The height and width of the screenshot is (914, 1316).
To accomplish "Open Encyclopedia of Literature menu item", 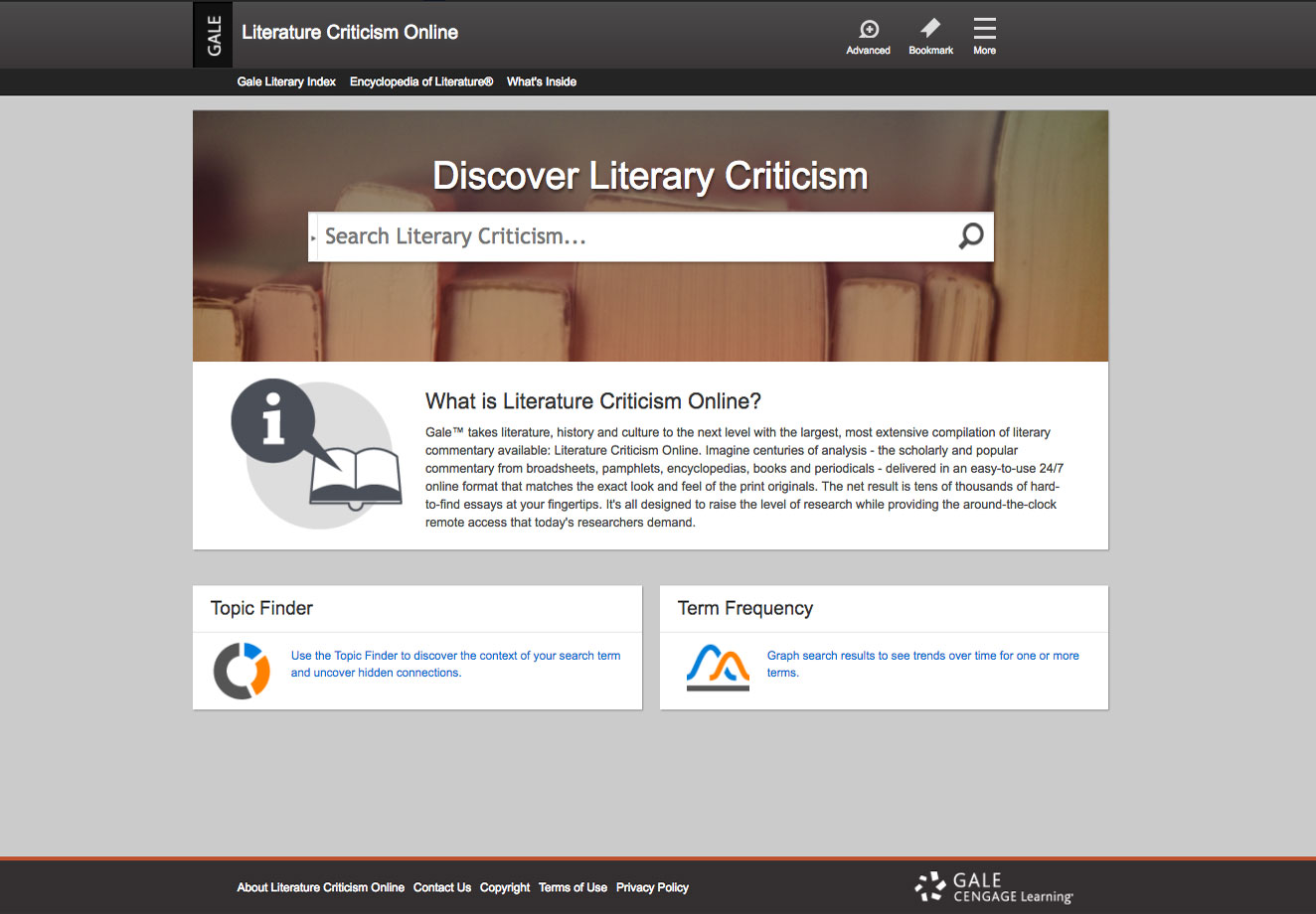I will pyautogui.click(x=421, y=81).
